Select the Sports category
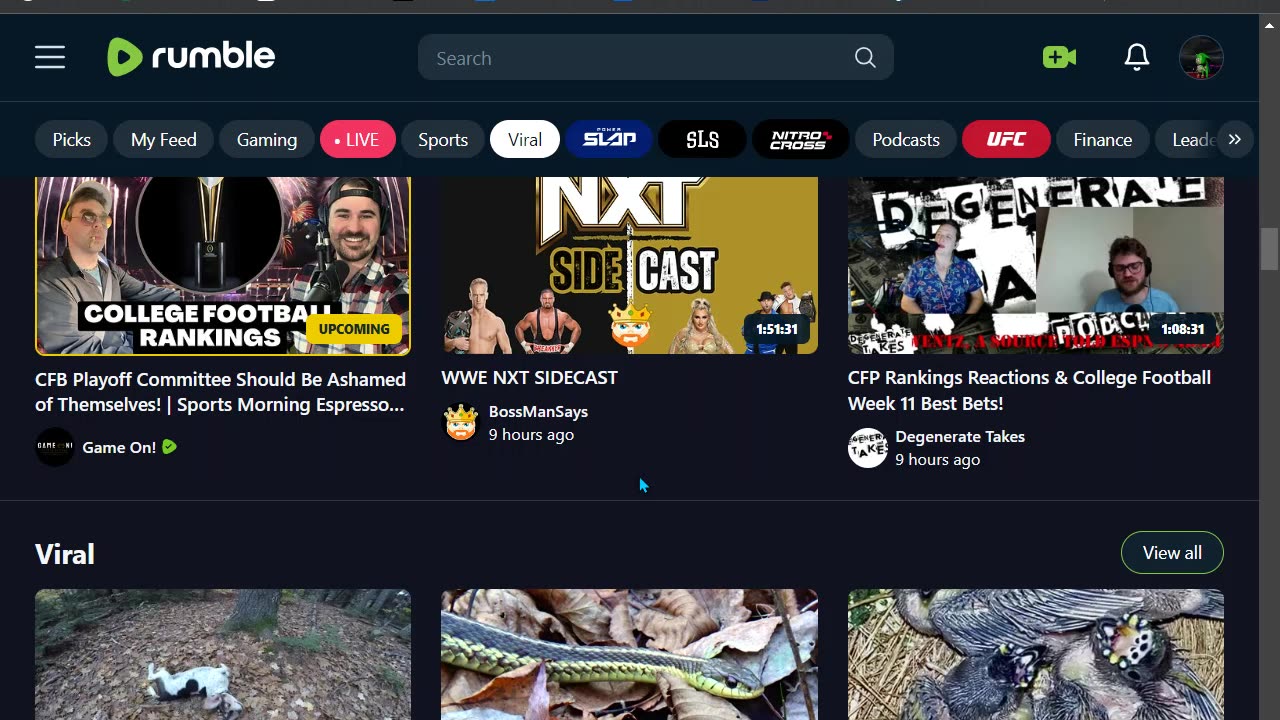This screenshot has width=1280, height=720. (443, 139)
